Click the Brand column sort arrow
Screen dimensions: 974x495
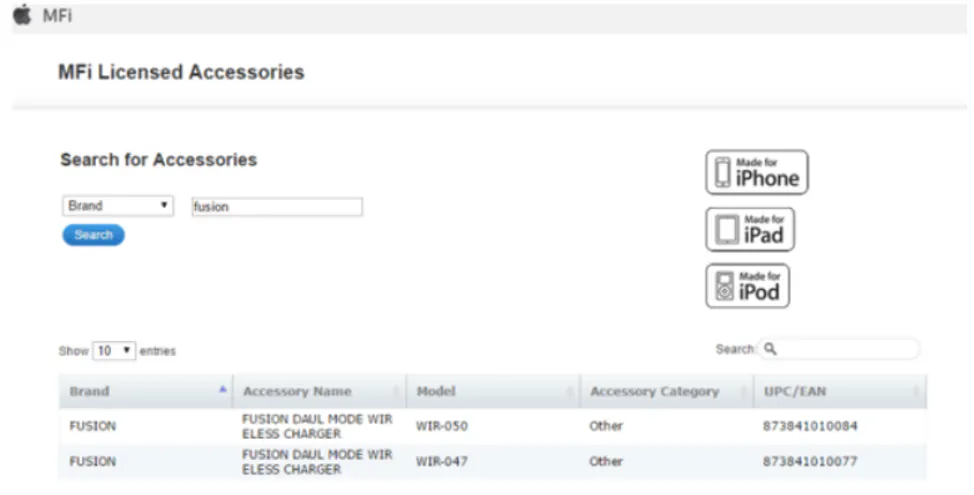point(222,391)
